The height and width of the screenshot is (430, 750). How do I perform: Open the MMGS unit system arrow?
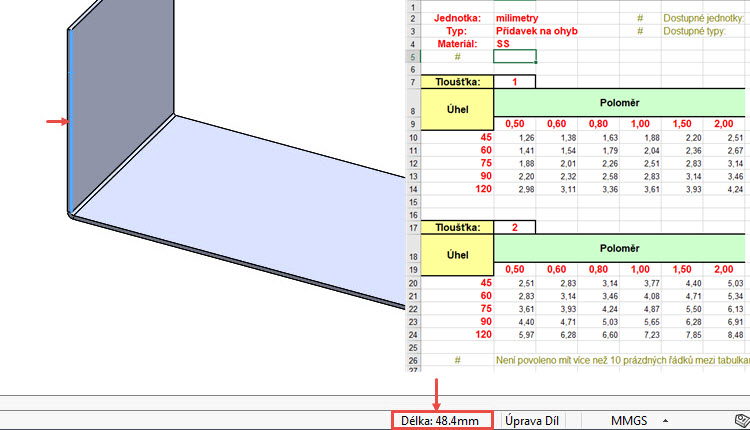(665, 421)
